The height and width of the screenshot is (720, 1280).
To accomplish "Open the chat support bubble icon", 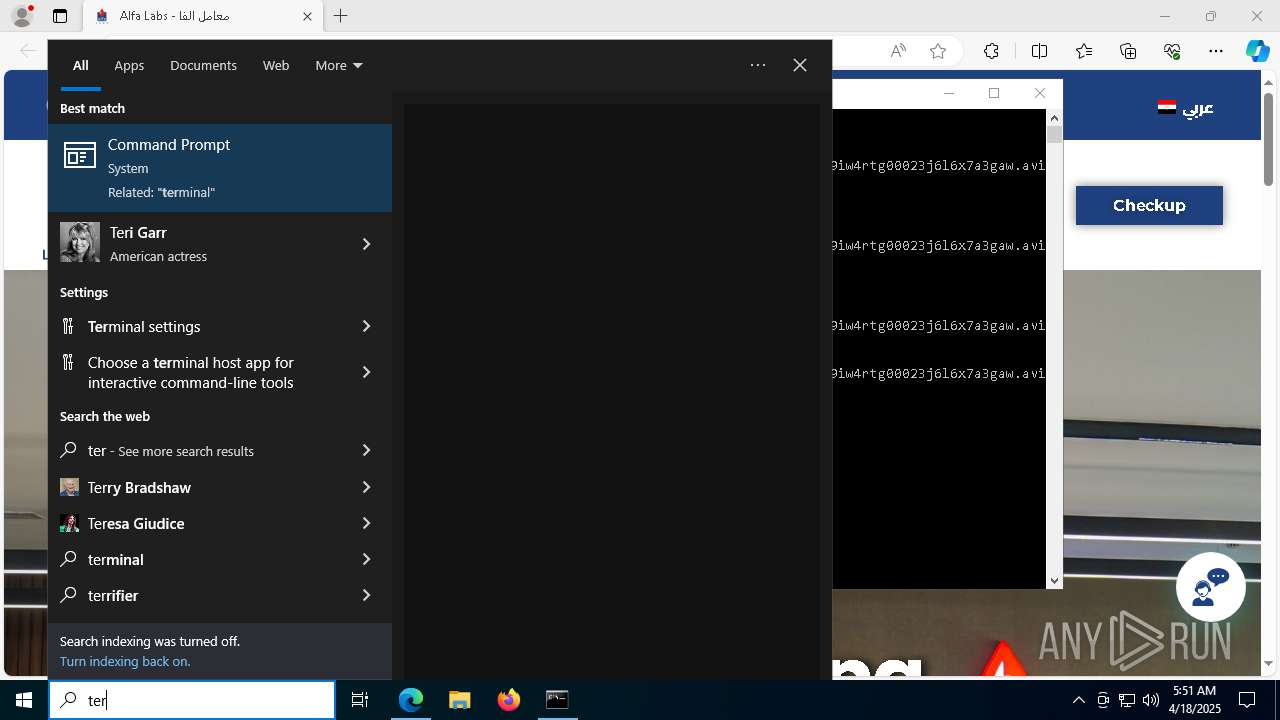I will (1210, 587).
